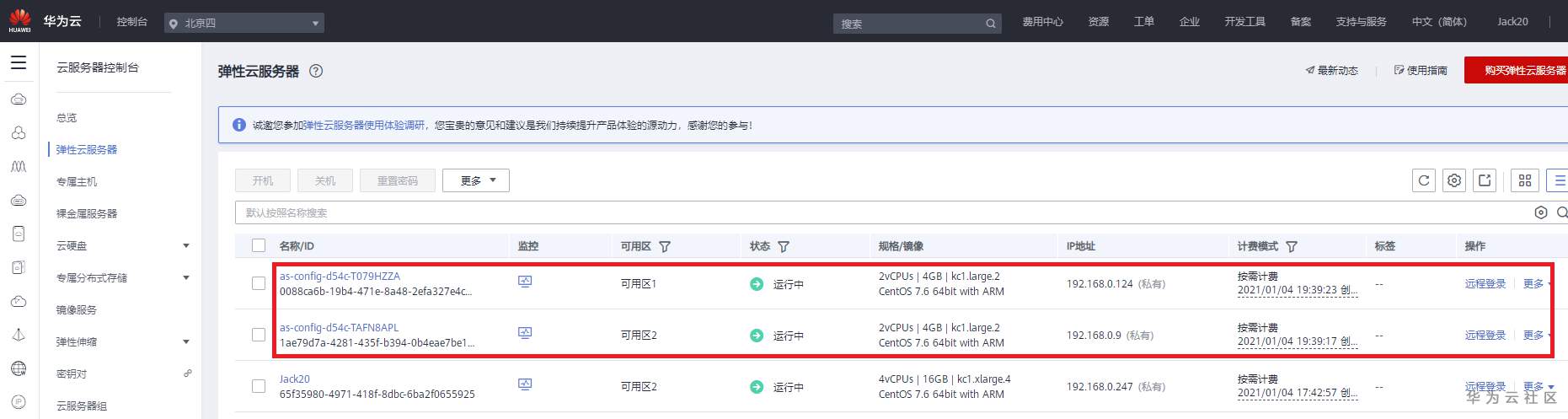1568x419 pixels.
Task: Open 最新动态 link
Action: [x=1332, y=71]
